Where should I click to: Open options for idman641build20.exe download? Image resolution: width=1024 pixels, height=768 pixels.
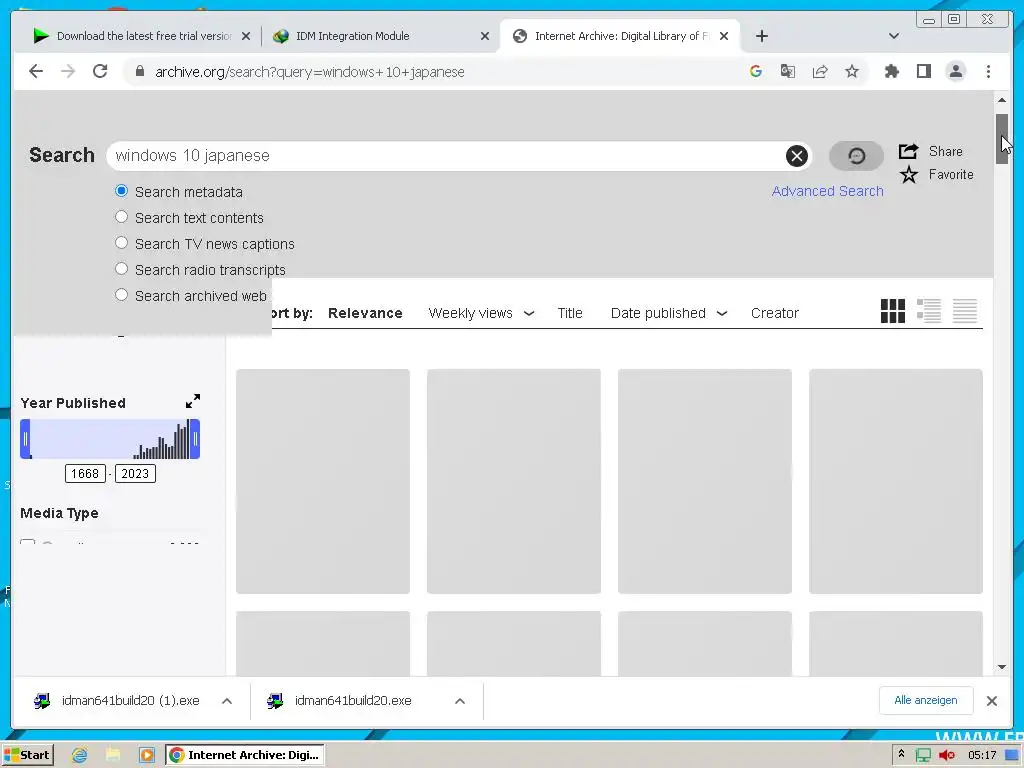[460, 701]
